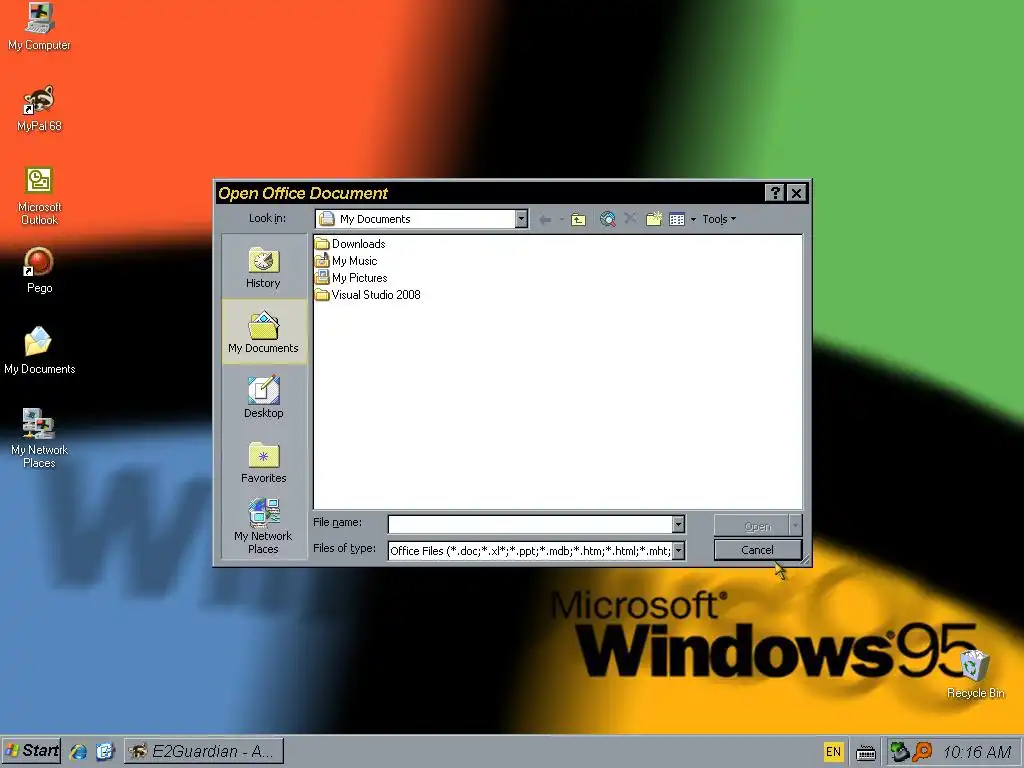Choose My Documents in places bar
1024x768 pixels.
[x=263, y=332]
